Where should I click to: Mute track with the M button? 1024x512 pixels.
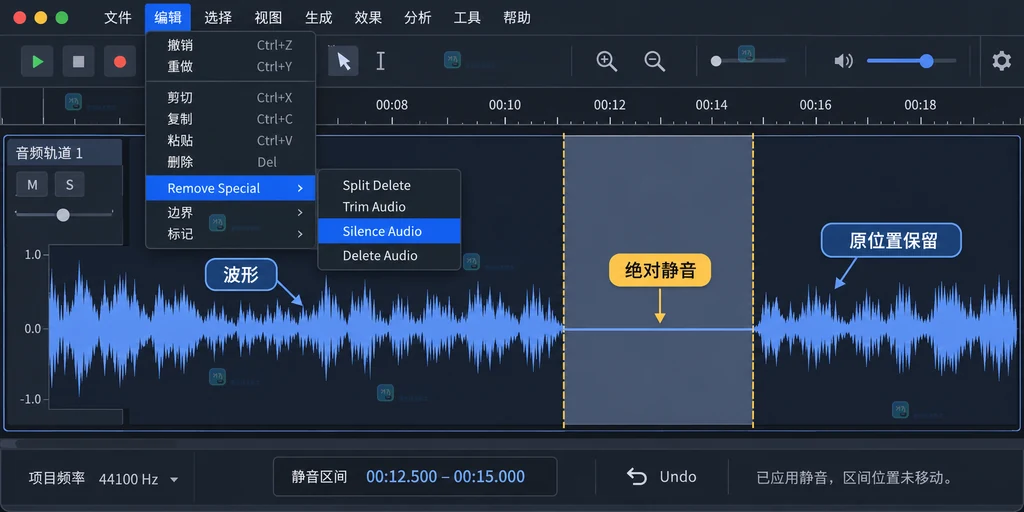[x=32, y=185]
